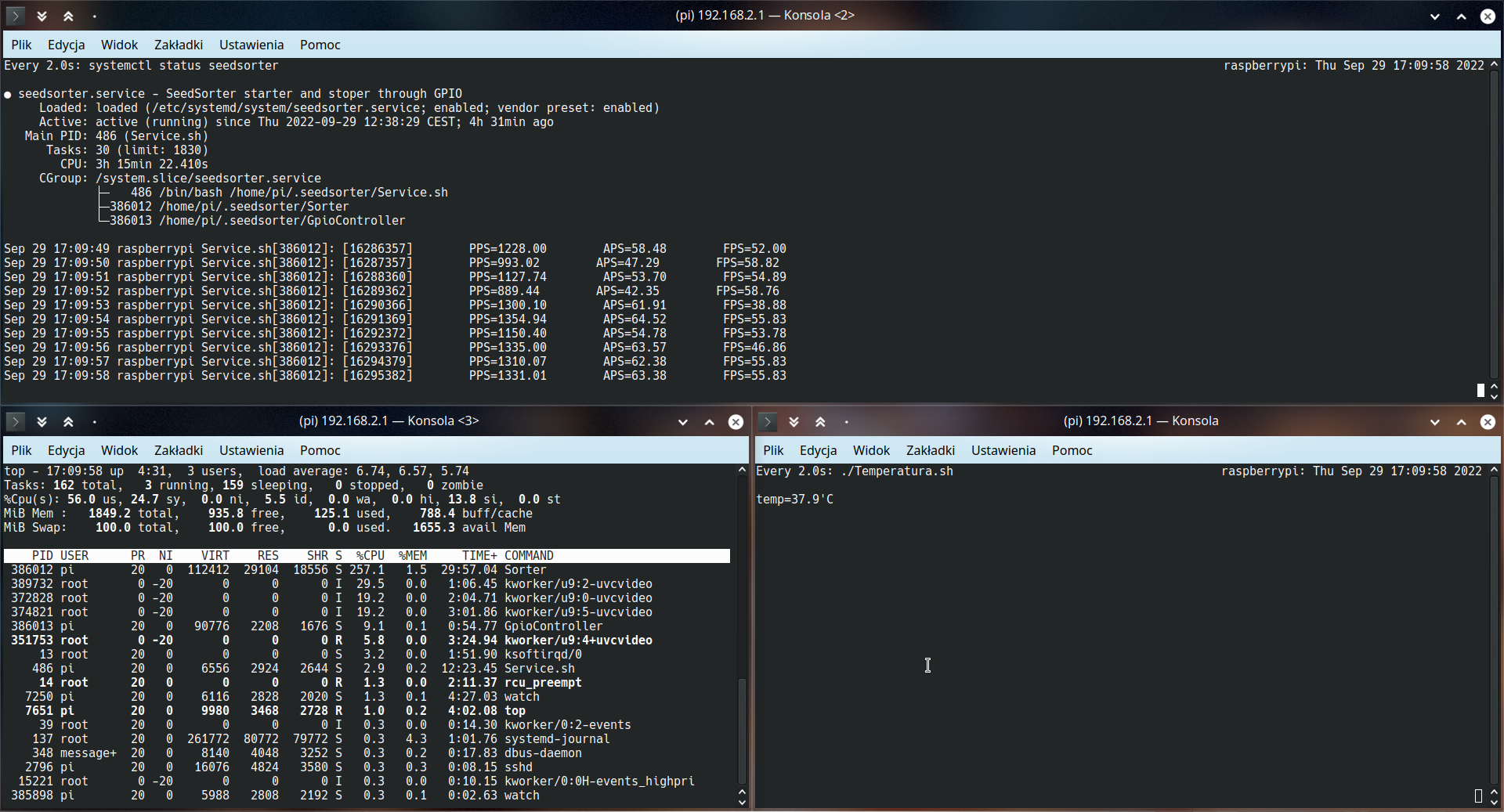The width and height of the screenshot is (1504, 812).
Task: Click the Main PID: 486 line
Action: (x=117, y=136)
